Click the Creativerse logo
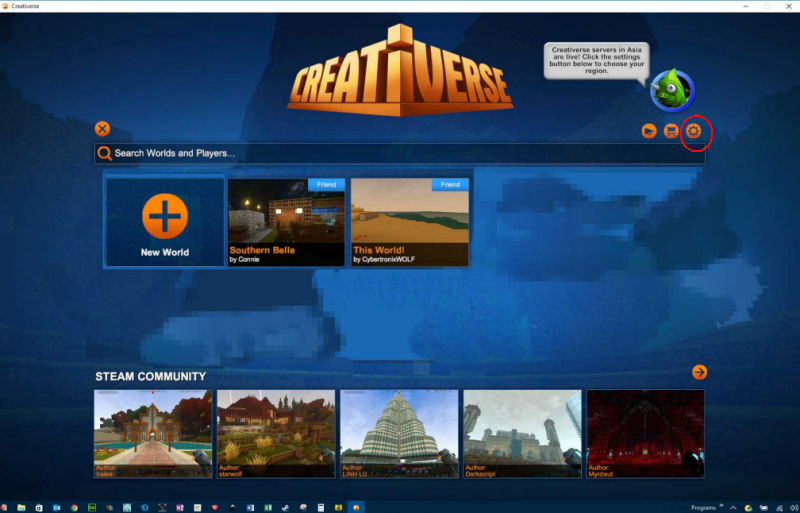Viewport: 800px width, 513px height. (399, 70)
